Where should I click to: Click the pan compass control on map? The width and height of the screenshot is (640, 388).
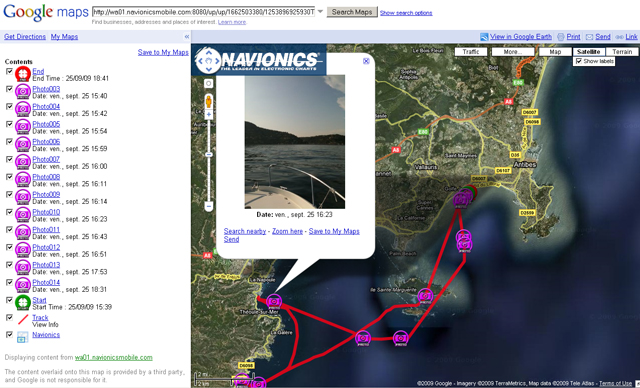(209, 61)
